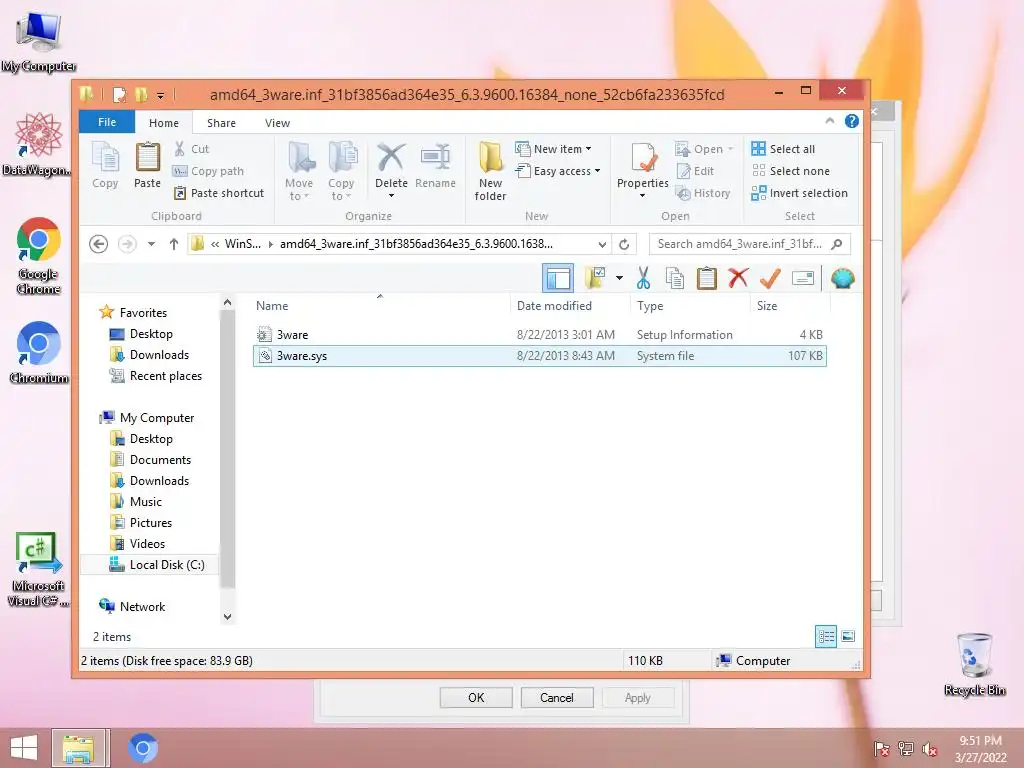Go up one folder level arrow
The height and width of the screenshot is (768, 1024).
coord(174,244)
